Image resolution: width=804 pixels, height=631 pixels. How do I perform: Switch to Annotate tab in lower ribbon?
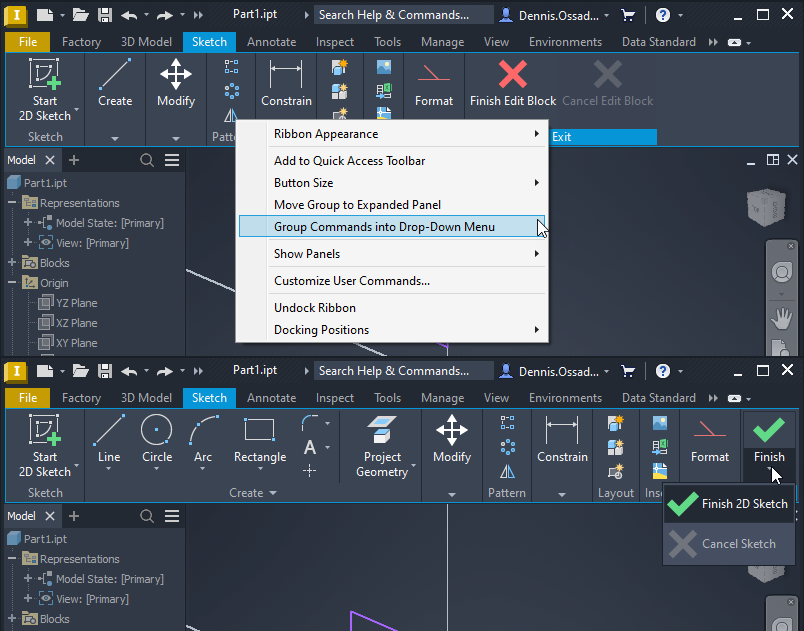pos(271,398)
